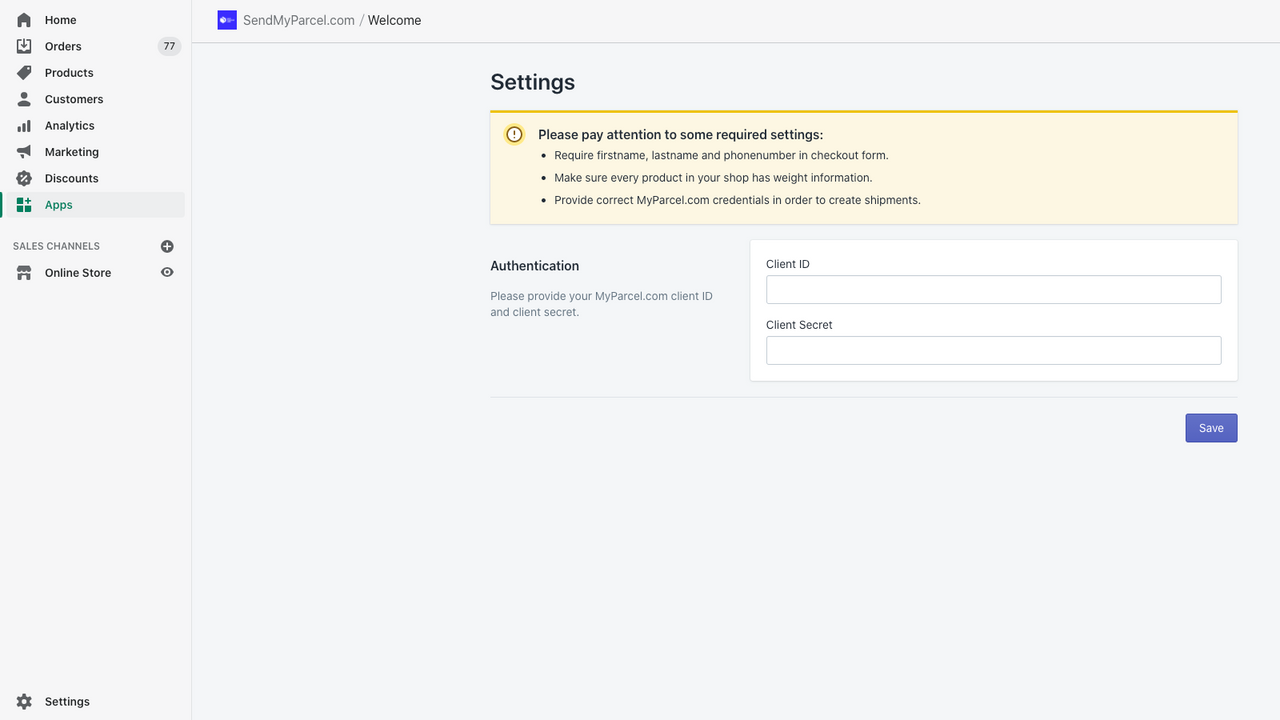Image resolution: width=1280 pixels, height=720 pixels.
Task: Select the Orders icon in sidebar
Action: 22,46
